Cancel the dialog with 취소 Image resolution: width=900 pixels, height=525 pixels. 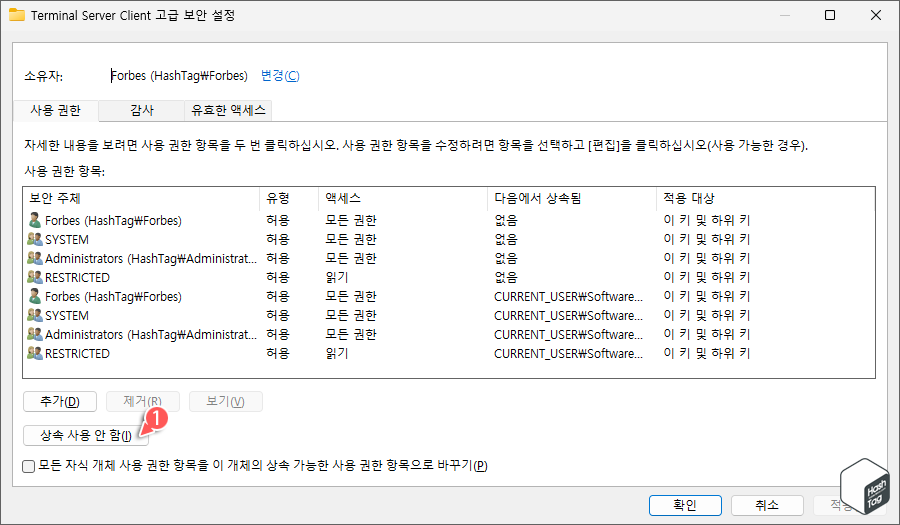[x=767, y=505]
